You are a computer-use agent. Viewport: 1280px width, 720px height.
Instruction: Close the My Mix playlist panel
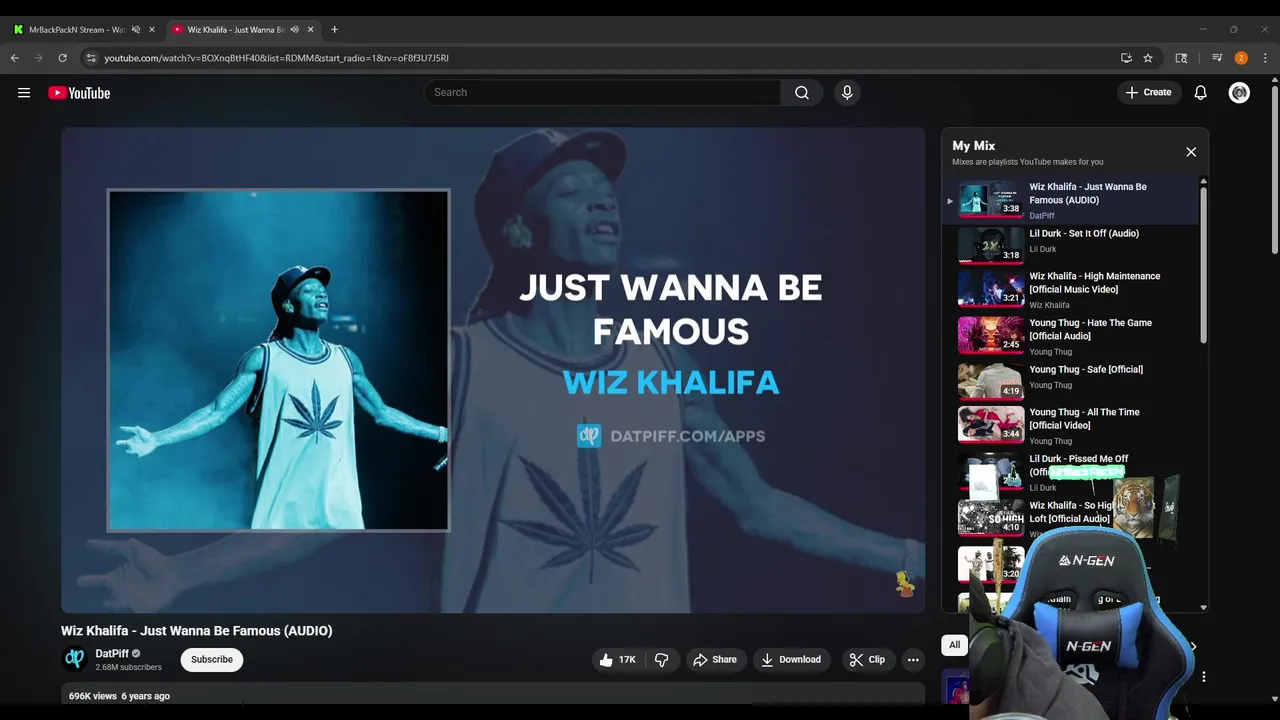pyautogui.click(x=1191, y=152)
